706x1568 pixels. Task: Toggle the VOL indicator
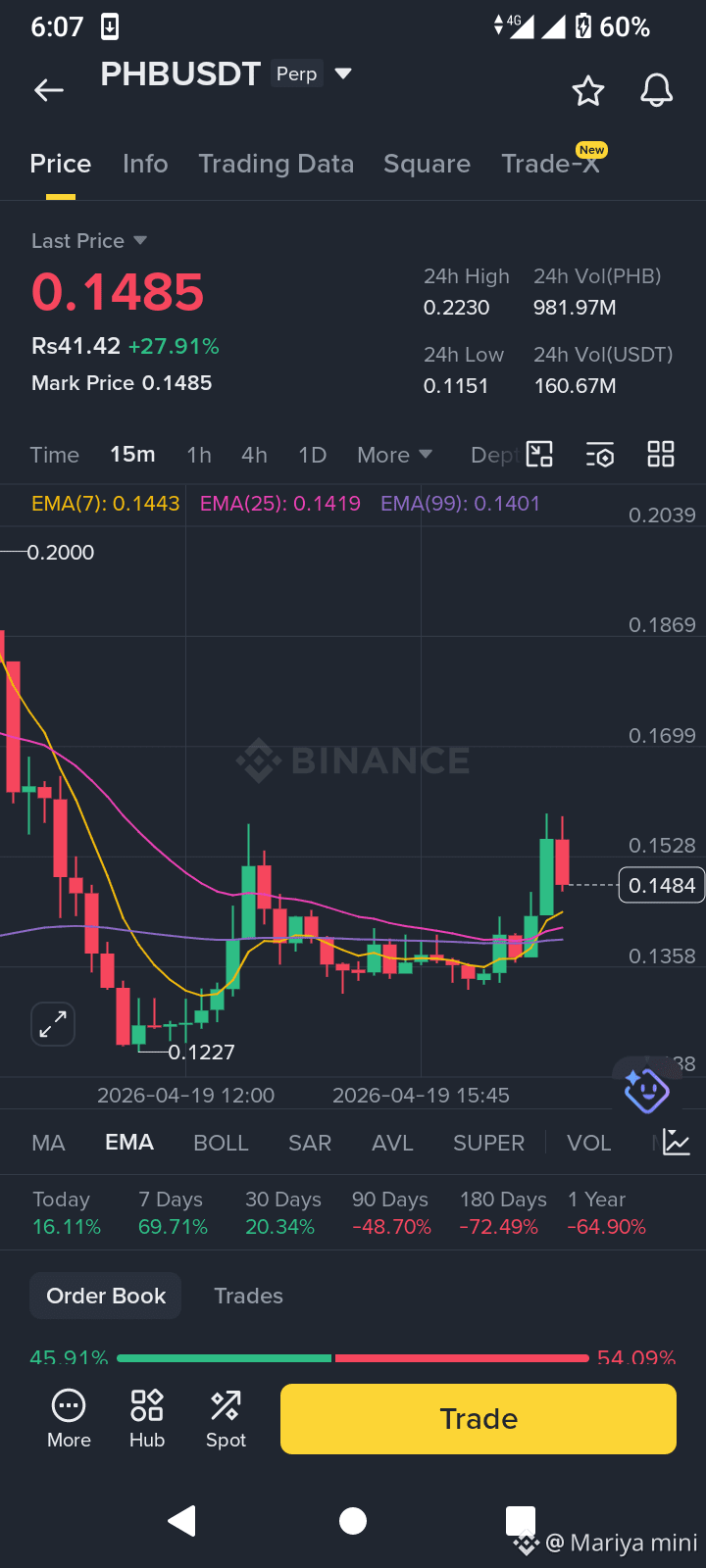coord(588,1143)
